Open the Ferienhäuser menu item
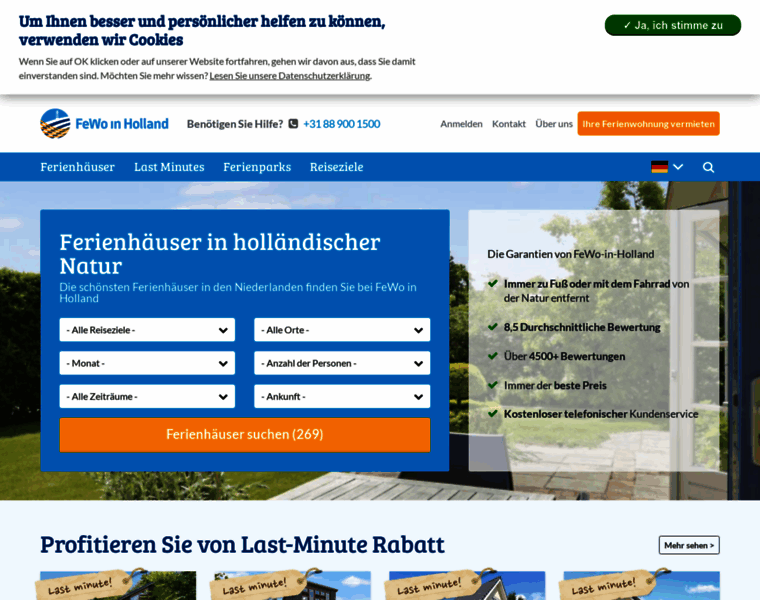This screenshot has height=600, width=760. [x=78, y=167]
